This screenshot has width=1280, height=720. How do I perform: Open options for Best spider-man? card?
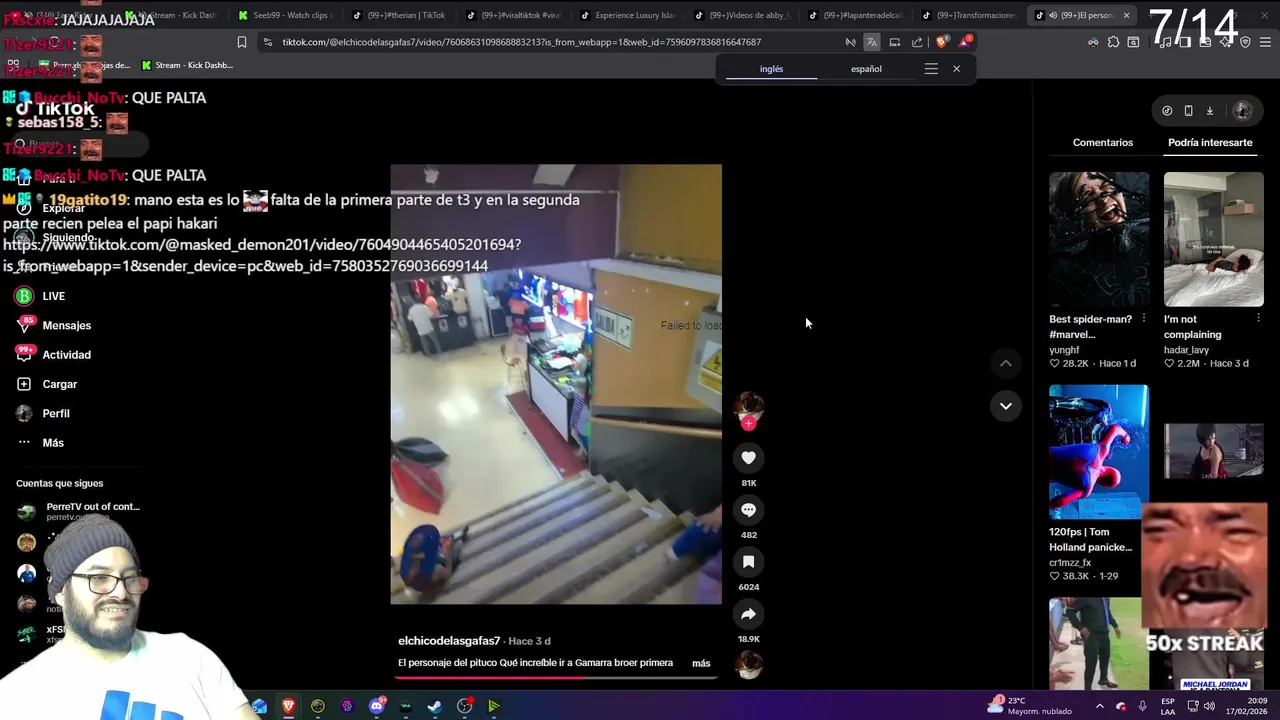[x=1143, y=319]
